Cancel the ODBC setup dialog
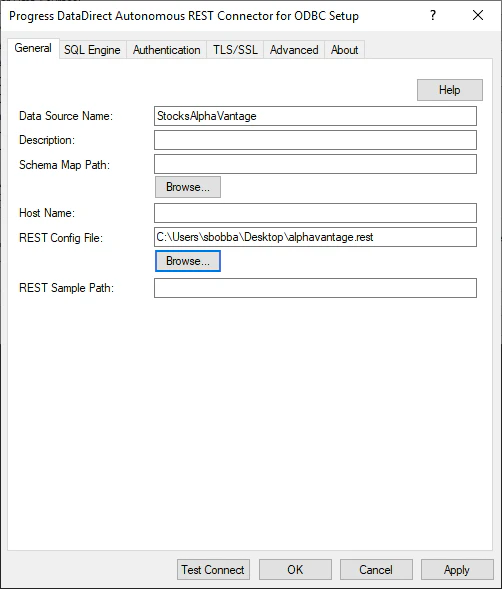Viewport: 502px width, 589px height. point(376,569)
